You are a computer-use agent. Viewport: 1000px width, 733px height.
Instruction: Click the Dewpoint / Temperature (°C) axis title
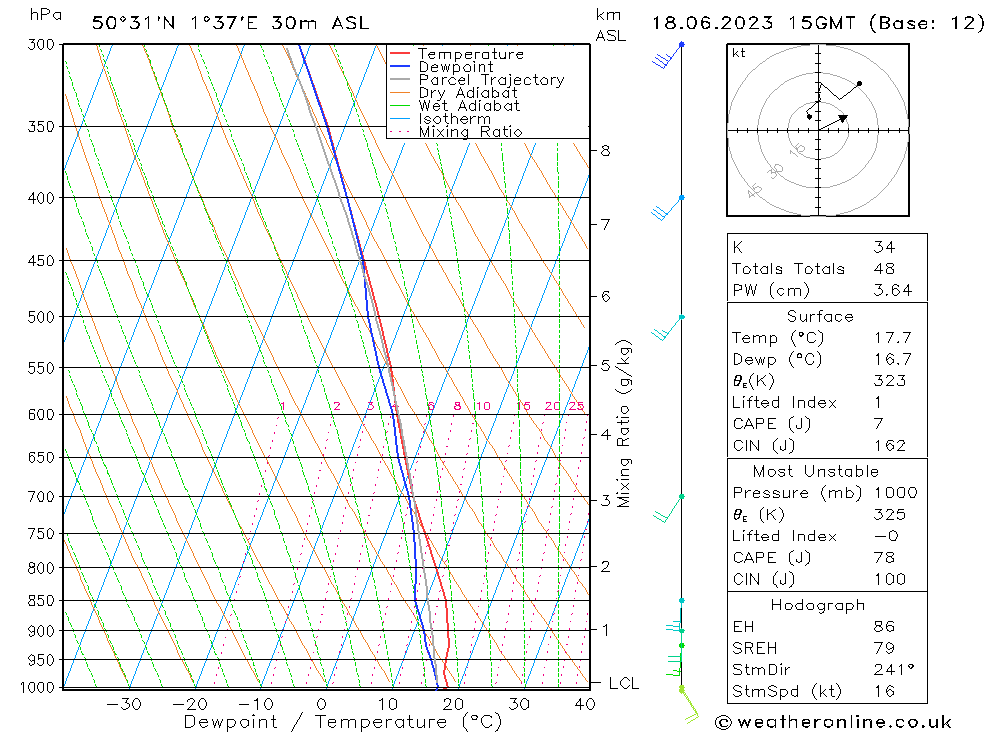[x=342, y=722]
